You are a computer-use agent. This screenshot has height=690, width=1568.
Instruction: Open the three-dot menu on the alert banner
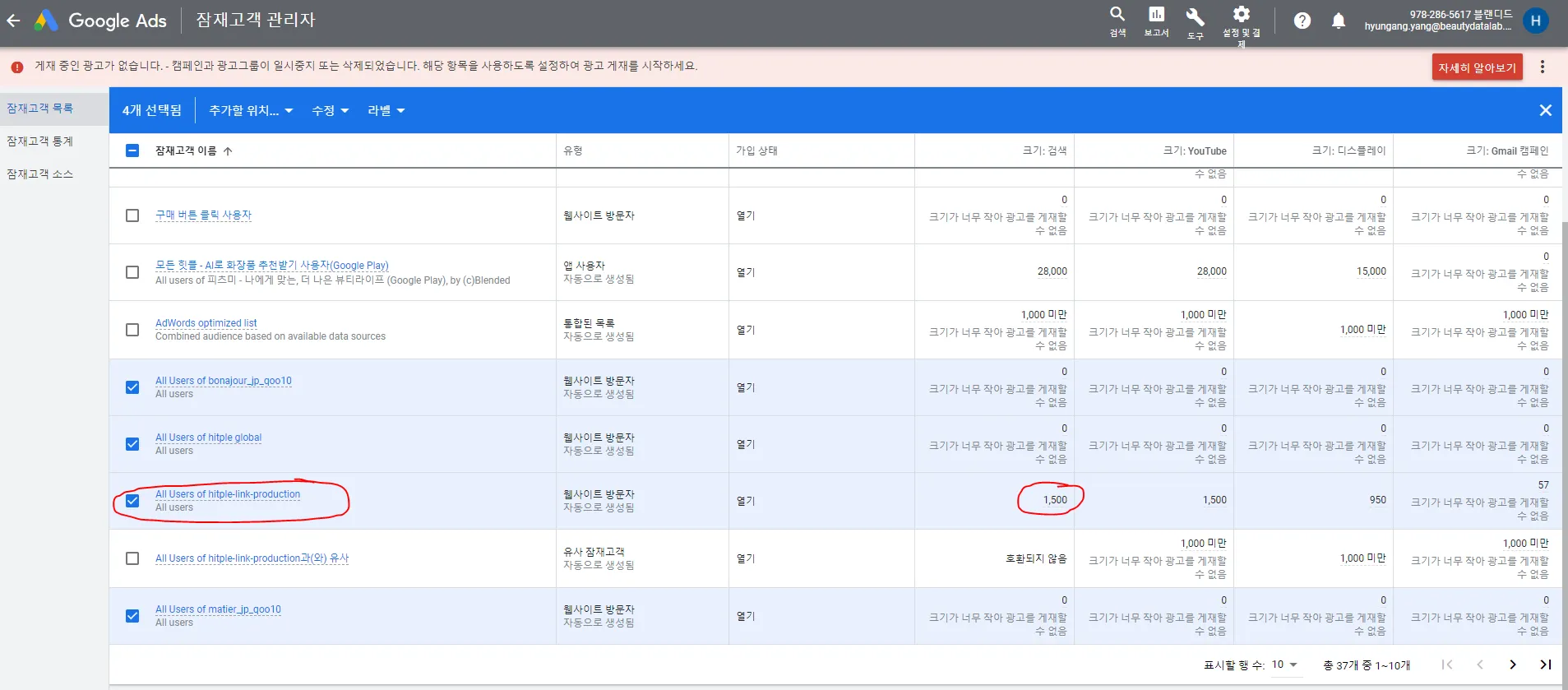click(1543, 67)
